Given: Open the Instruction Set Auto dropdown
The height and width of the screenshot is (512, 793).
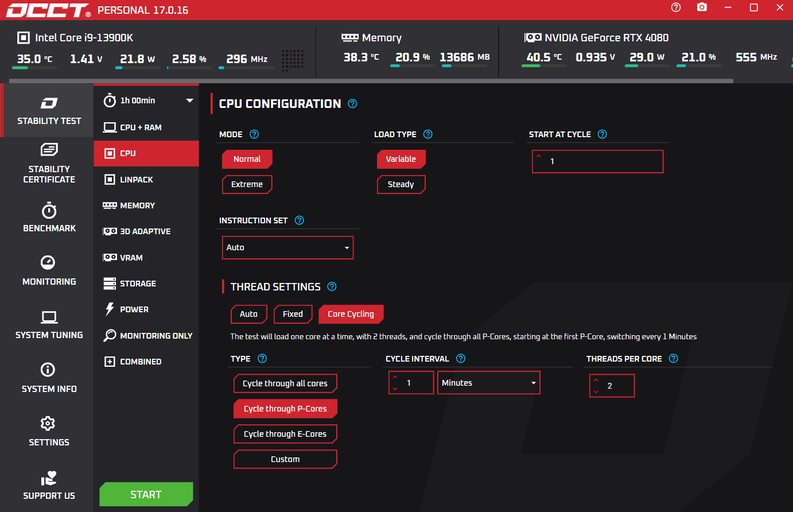Looking at the screenshot, I should [287, 247].
